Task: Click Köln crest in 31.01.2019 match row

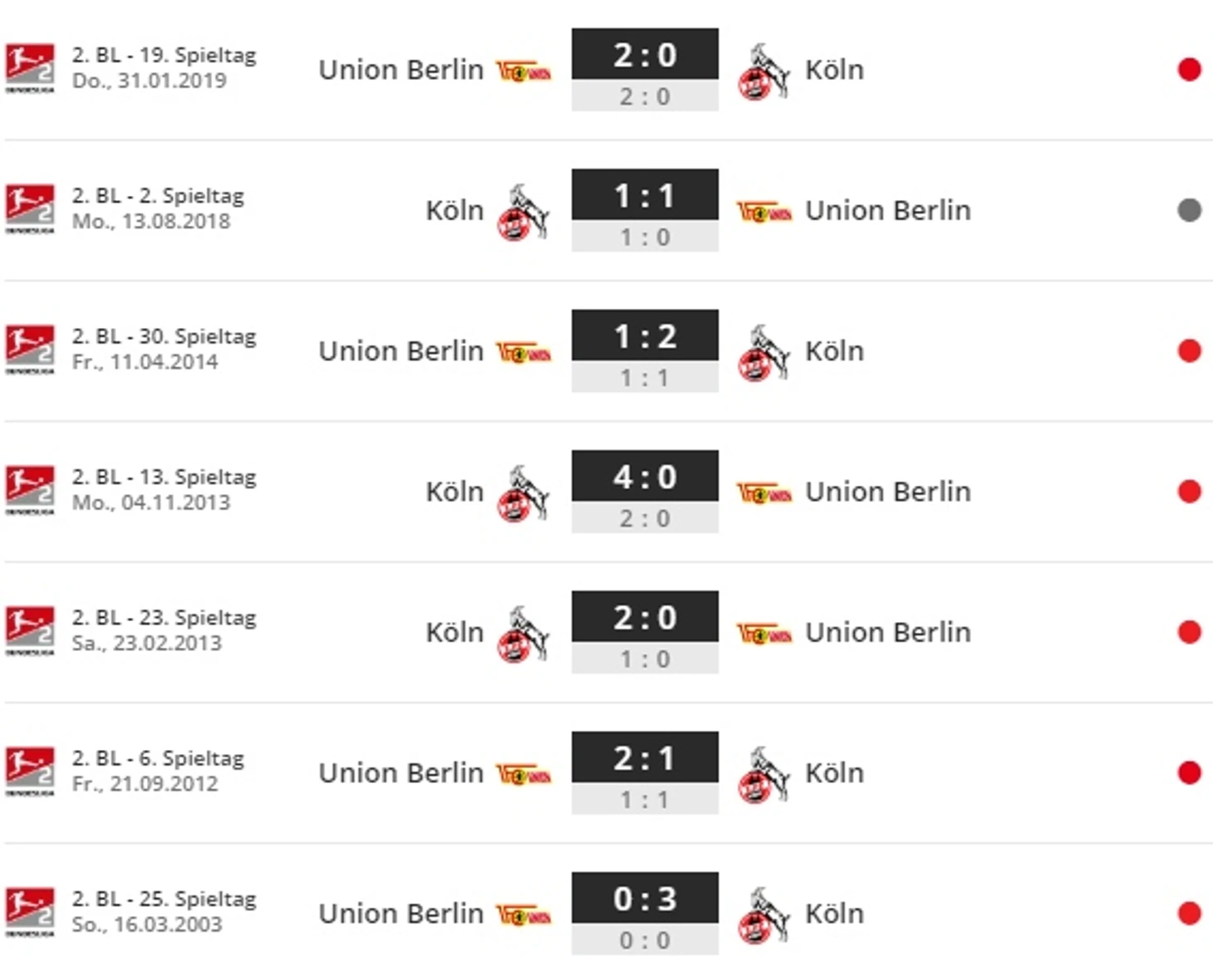Action: point(764,71)
